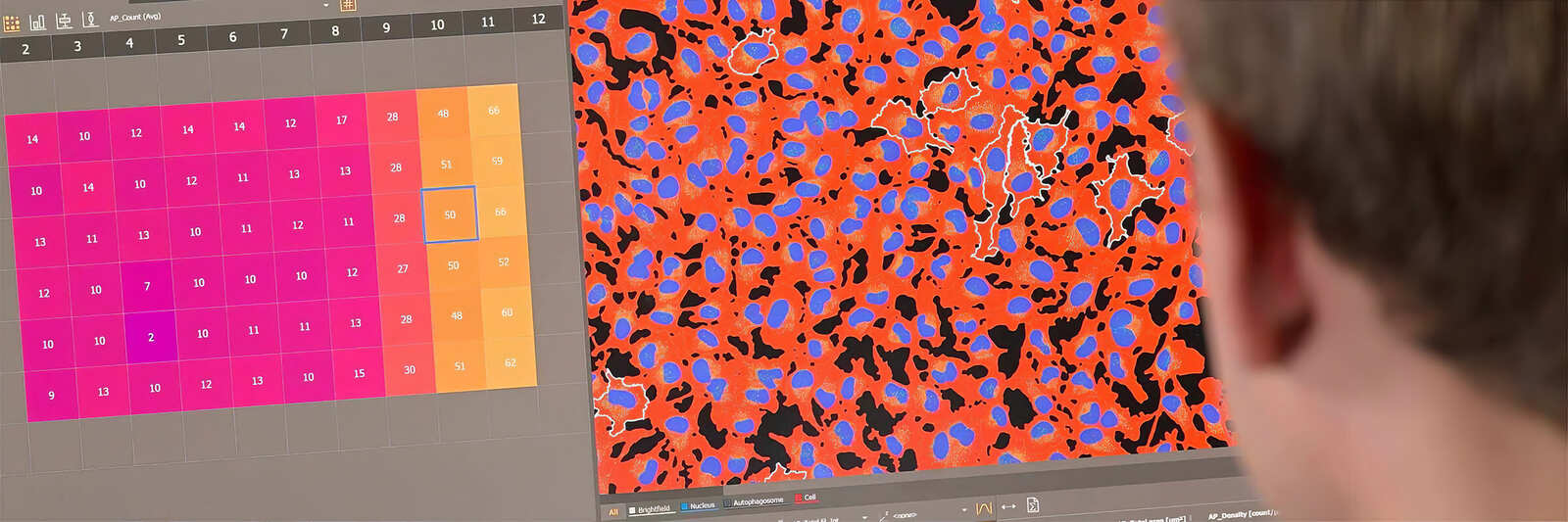Image resolution: width=1568 pixels, height=522 pixels.
Task: Click the well showing value 66 in top row
Action: (x=494, y=111)
